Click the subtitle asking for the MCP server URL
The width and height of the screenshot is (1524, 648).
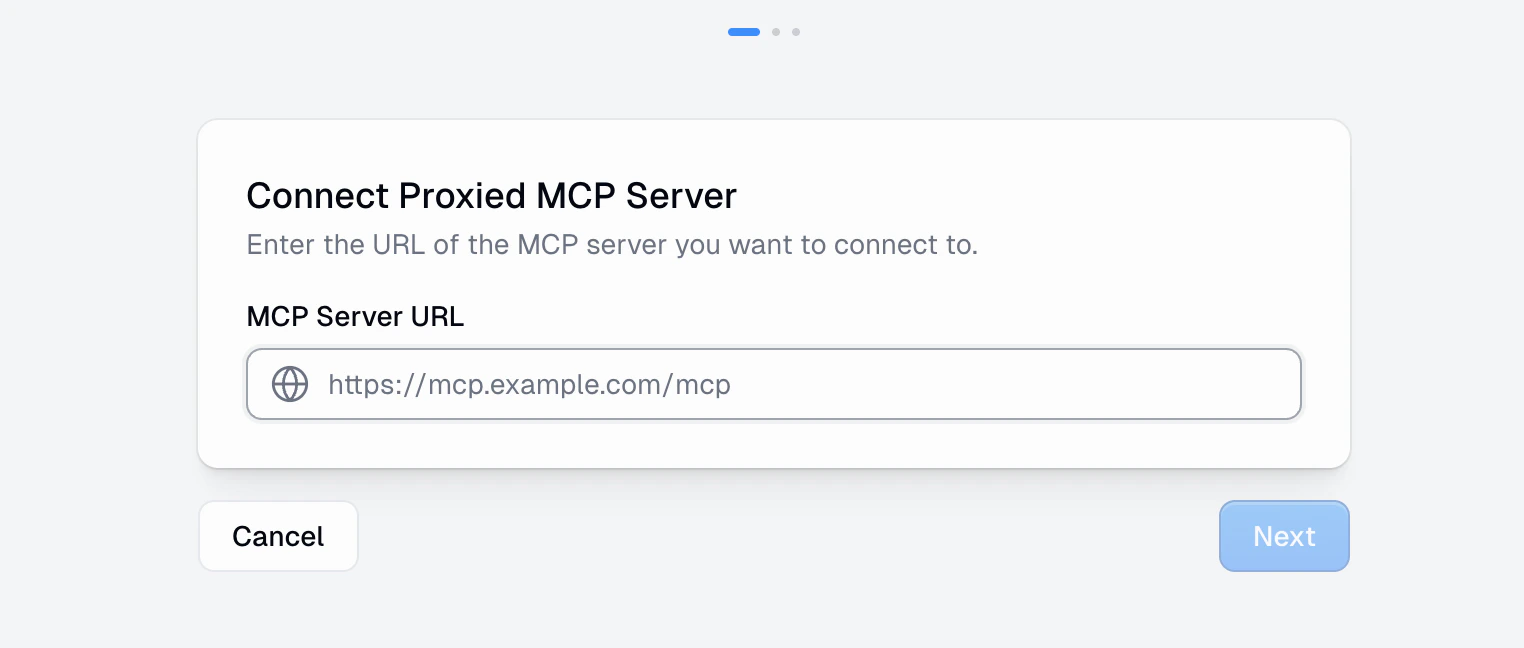click(x=611, y=245)
